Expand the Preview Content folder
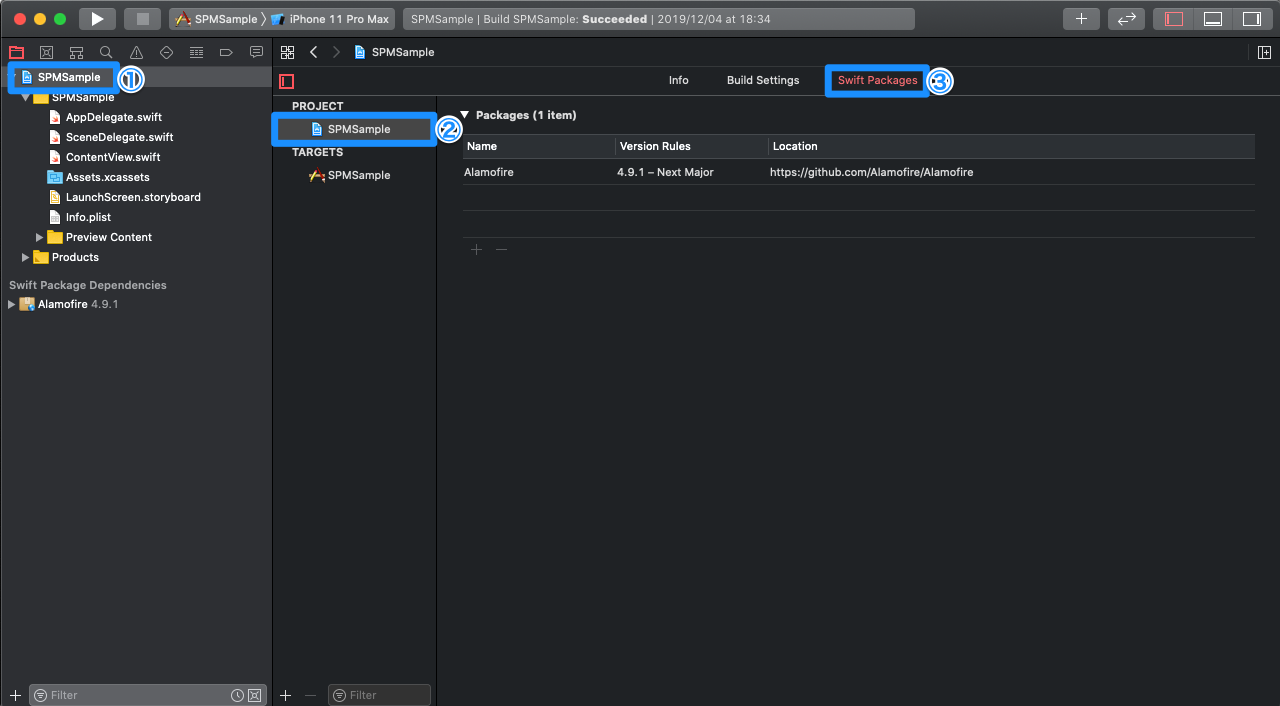1280x706 pixels. coord(40,237)
